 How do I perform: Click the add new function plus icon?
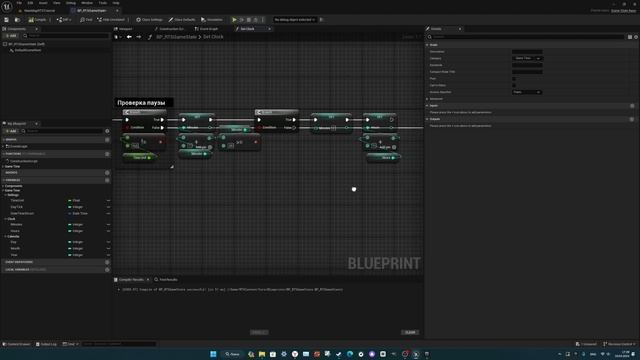pos(107,154)
